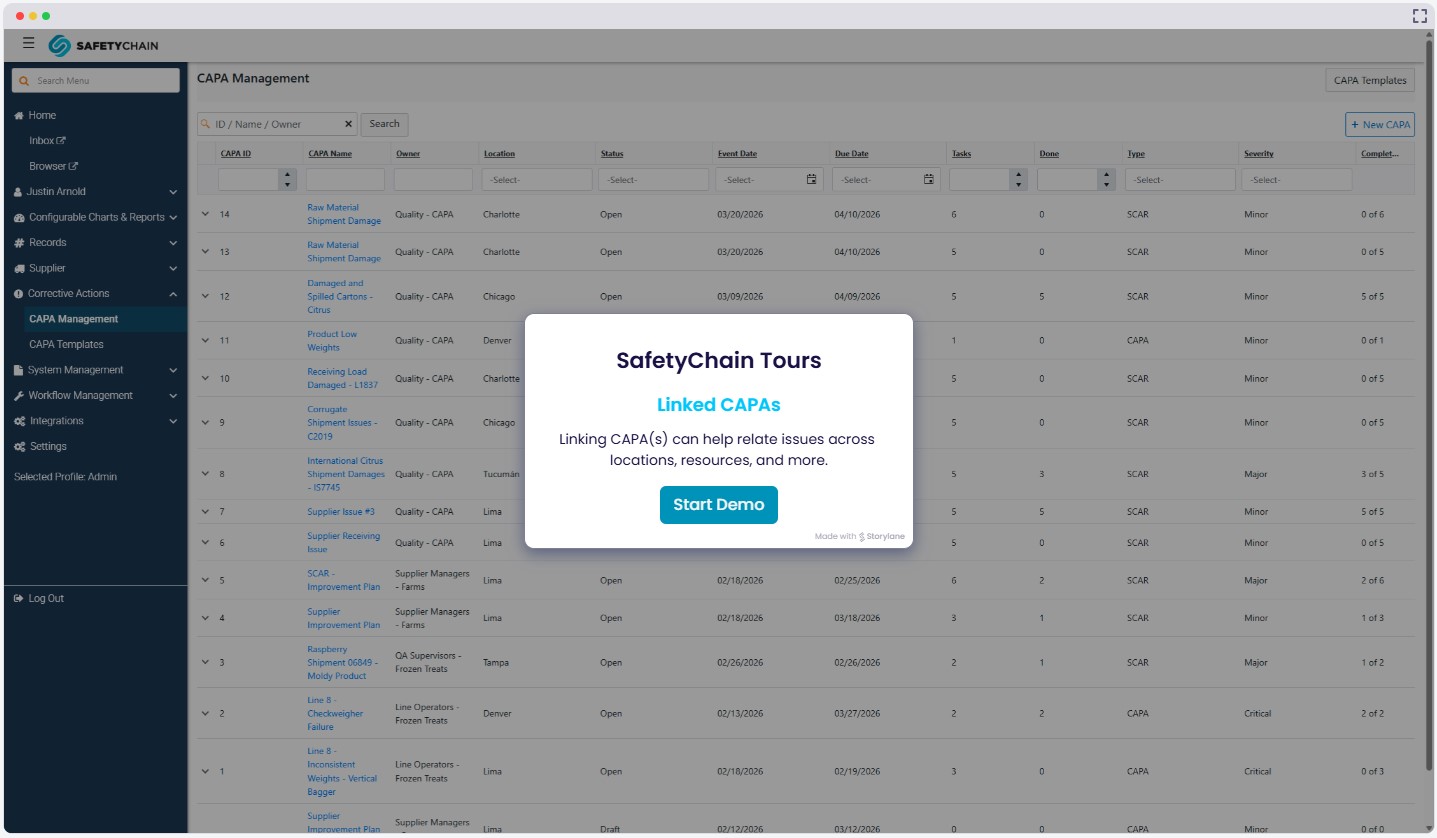Open SCAR - Improvement Plan link
The image size is (1437, 838).
(x=344, y=580)
